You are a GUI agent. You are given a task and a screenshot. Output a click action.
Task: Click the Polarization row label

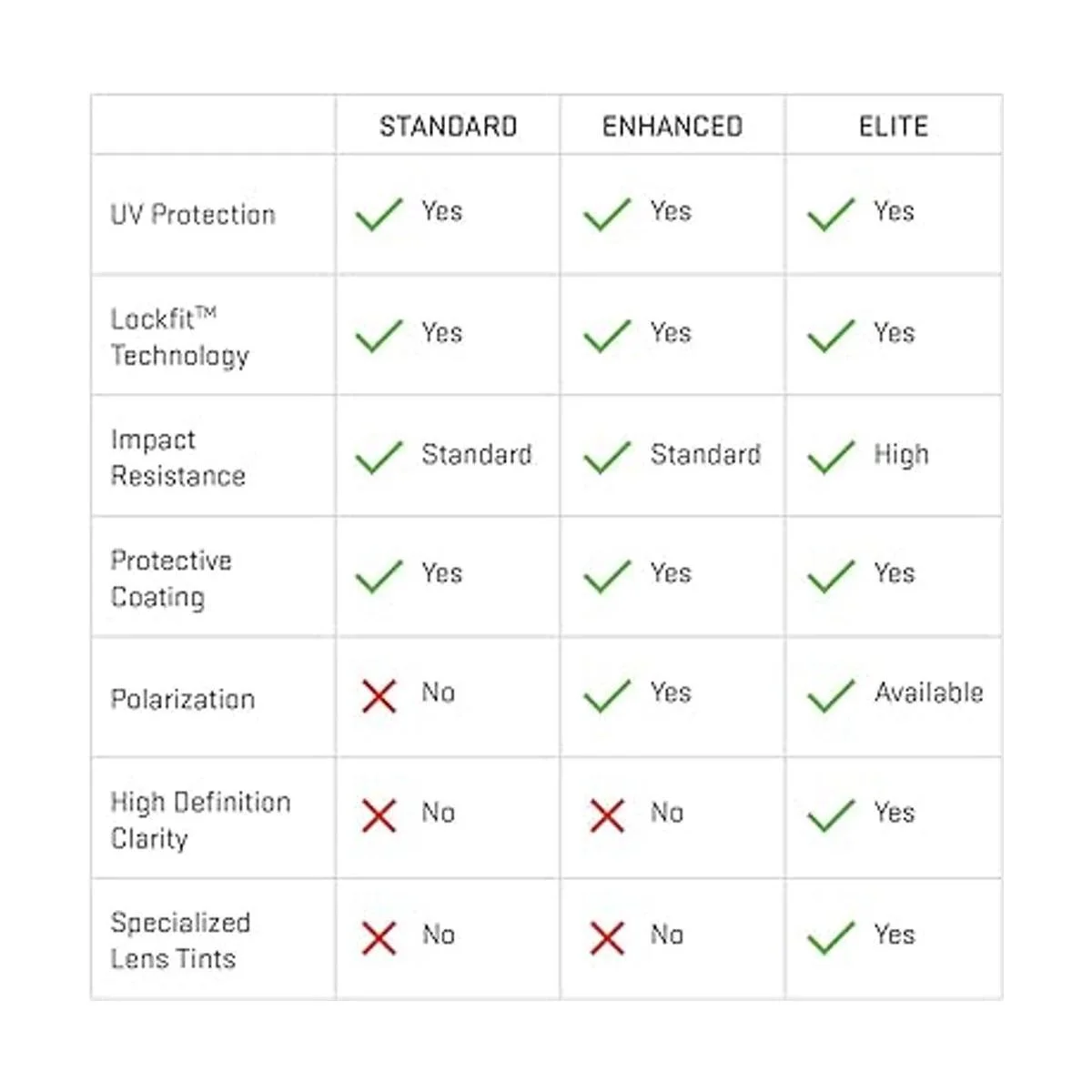click(183, 699)
